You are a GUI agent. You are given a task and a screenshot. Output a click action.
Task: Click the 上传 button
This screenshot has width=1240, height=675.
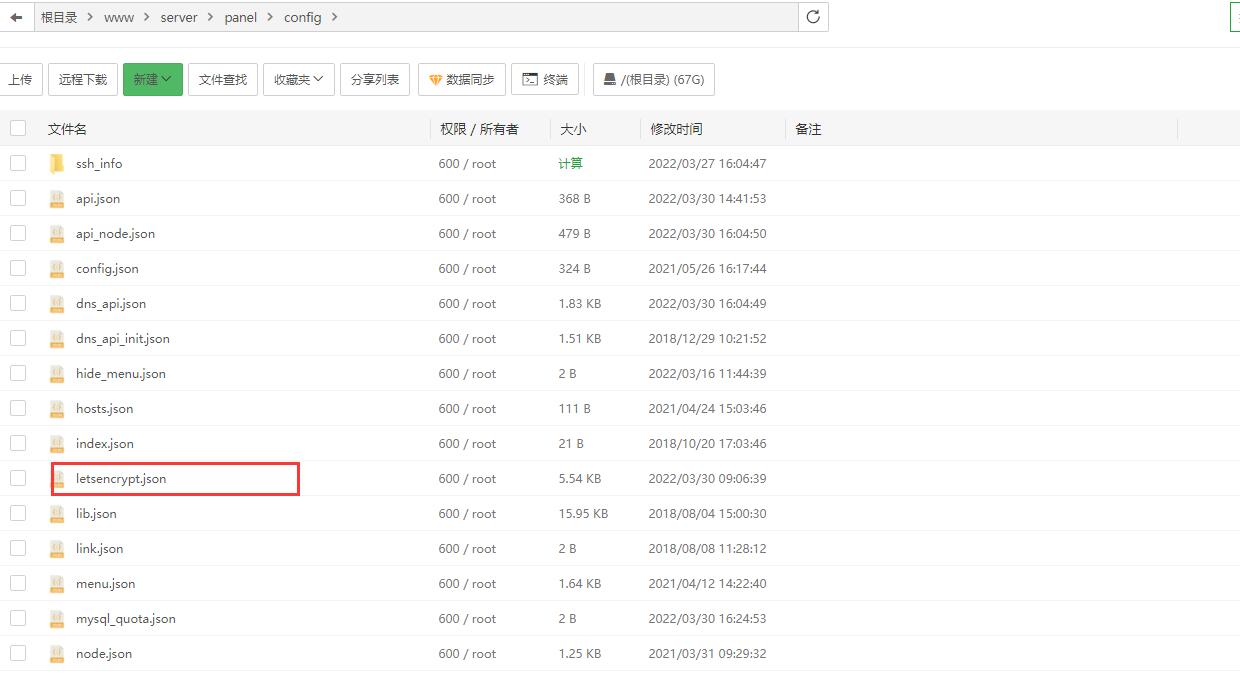tap(20, 80)
